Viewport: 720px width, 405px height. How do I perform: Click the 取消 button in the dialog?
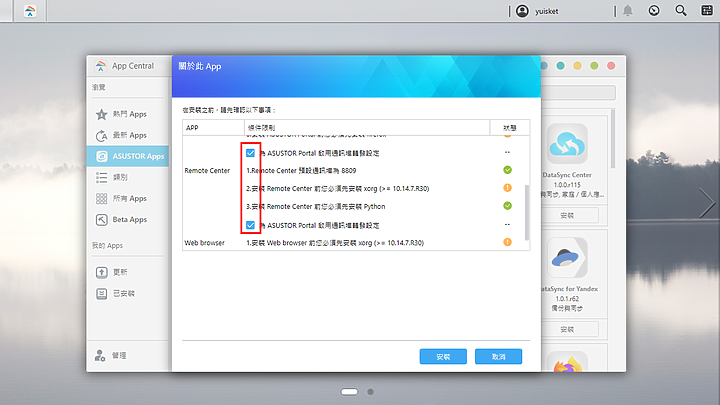[x=498, y=356]
